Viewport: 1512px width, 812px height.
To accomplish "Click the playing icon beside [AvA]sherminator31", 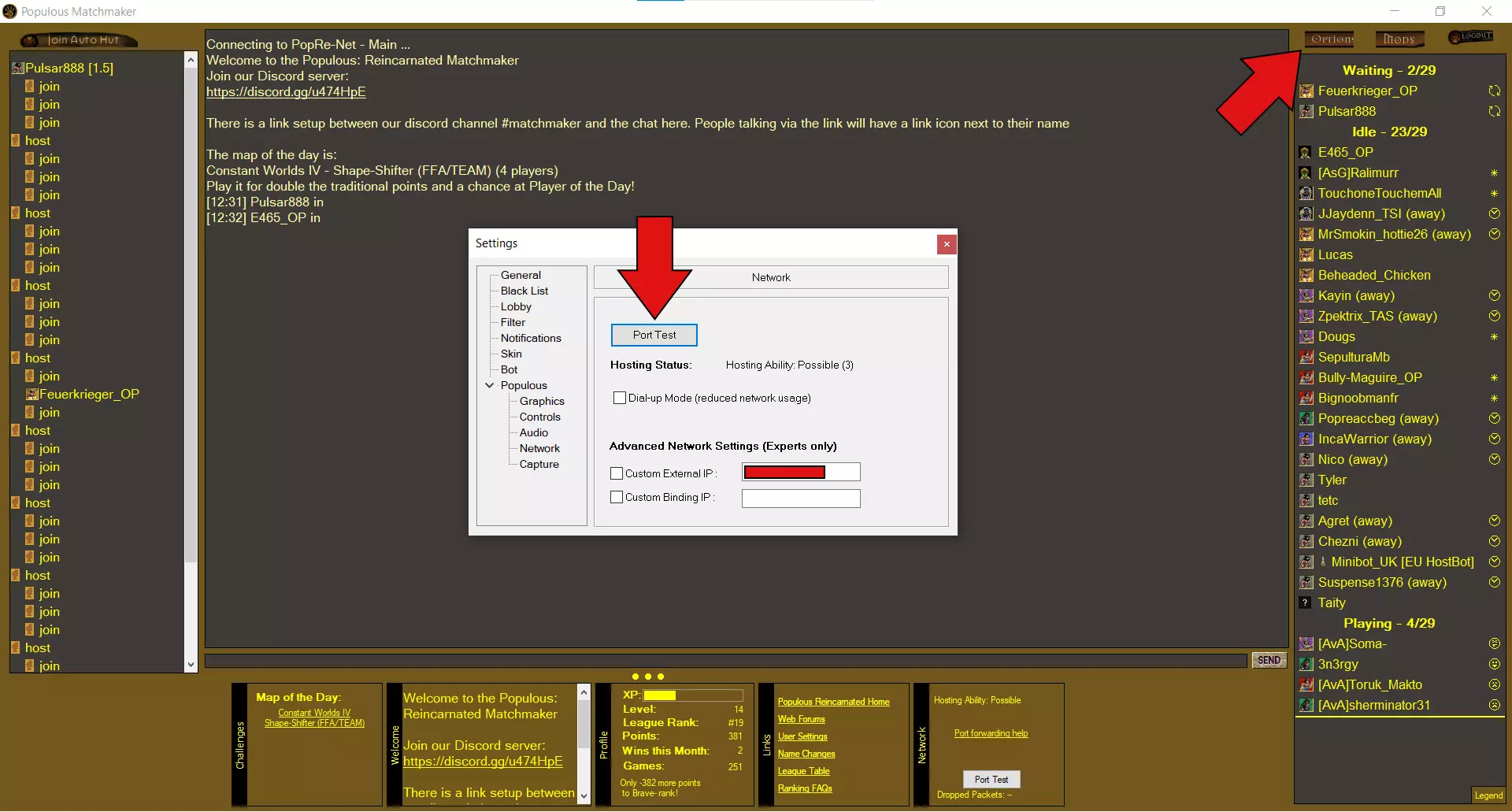I will click(x=1494, y=706).
